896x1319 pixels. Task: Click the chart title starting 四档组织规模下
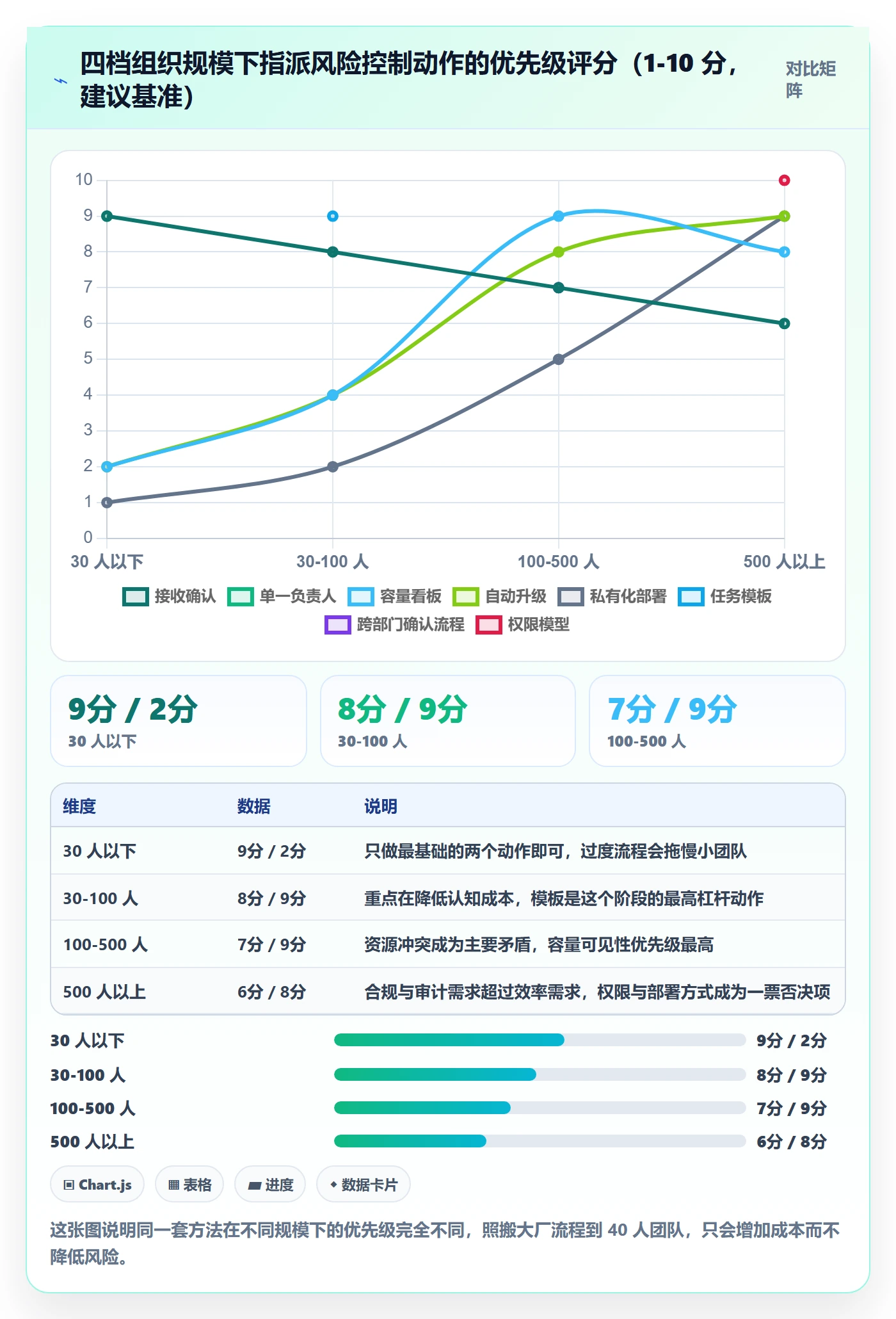click(x=410, y=79)
